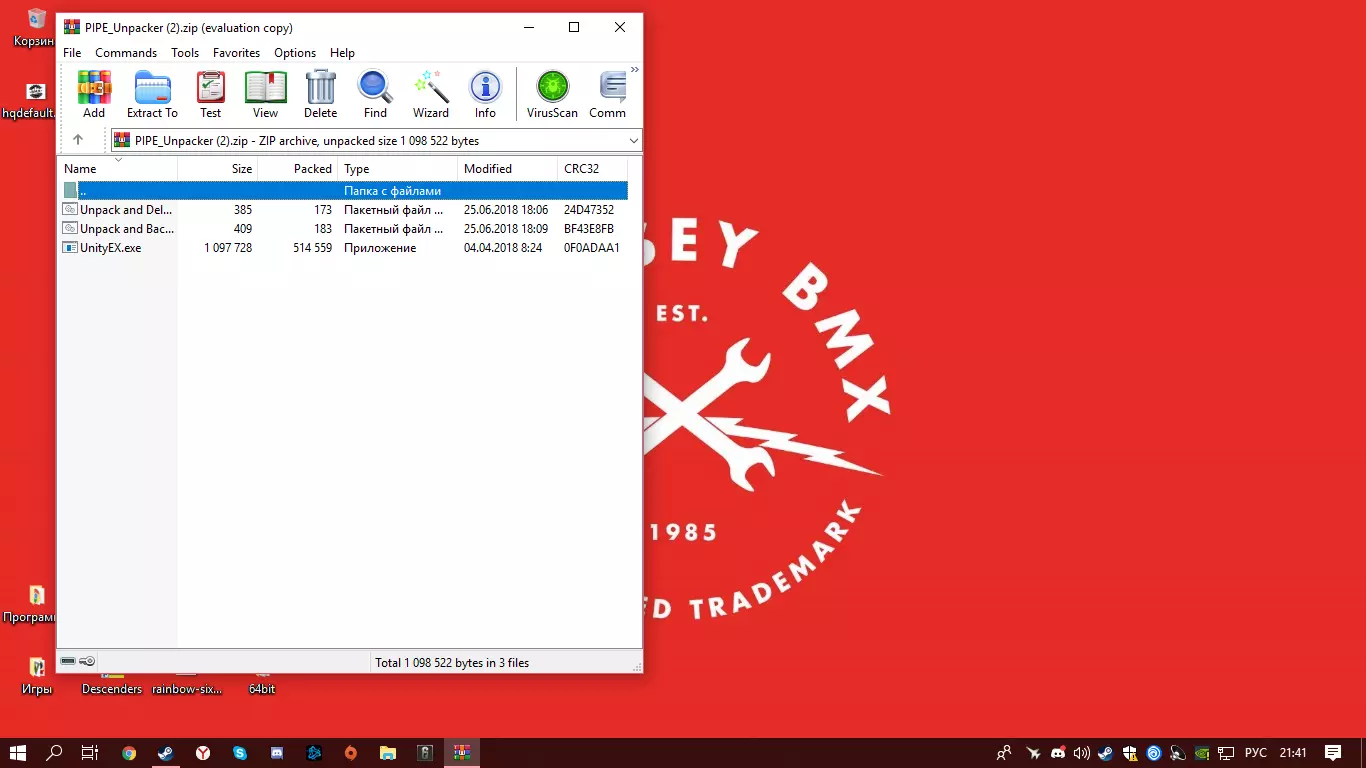Close the WinRAR window
This screenshot has width=1366, height=768.
tap(620, 28)
